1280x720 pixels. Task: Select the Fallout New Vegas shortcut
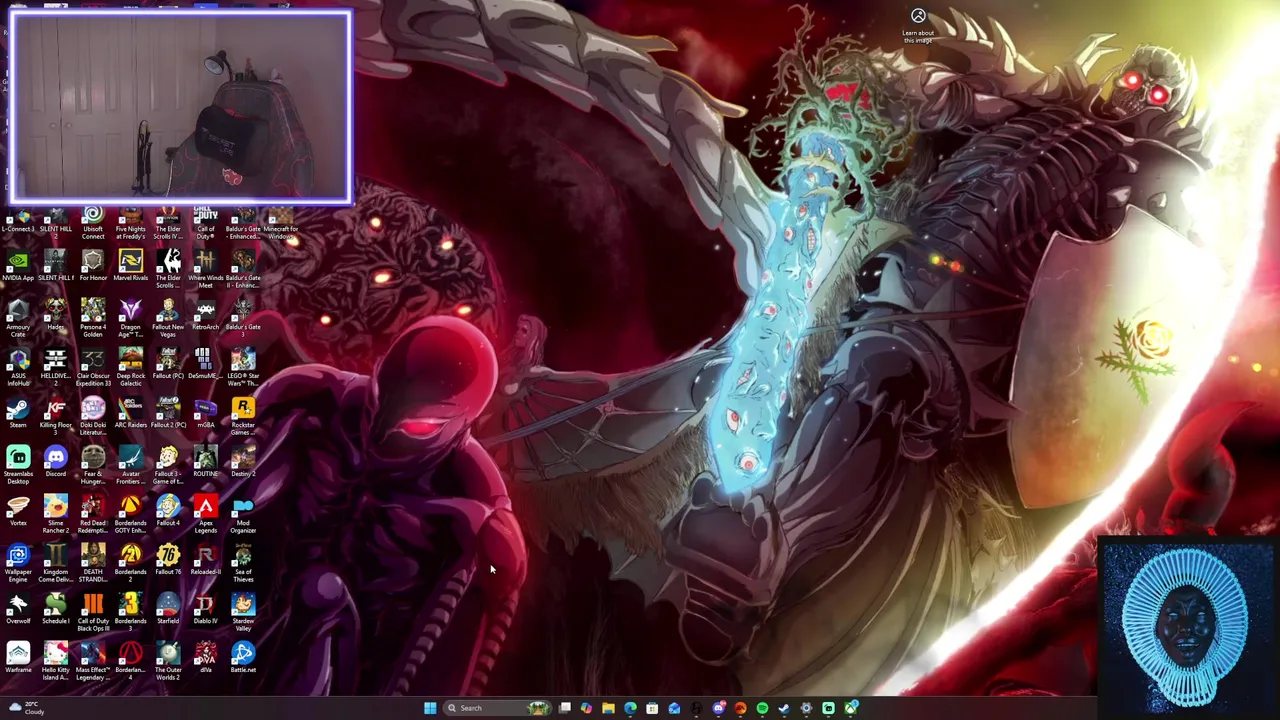click(x=168, y=318)
